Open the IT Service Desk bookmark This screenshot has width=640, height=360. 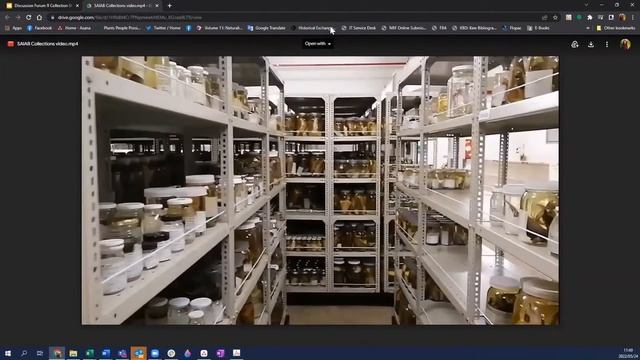[359, 28]
